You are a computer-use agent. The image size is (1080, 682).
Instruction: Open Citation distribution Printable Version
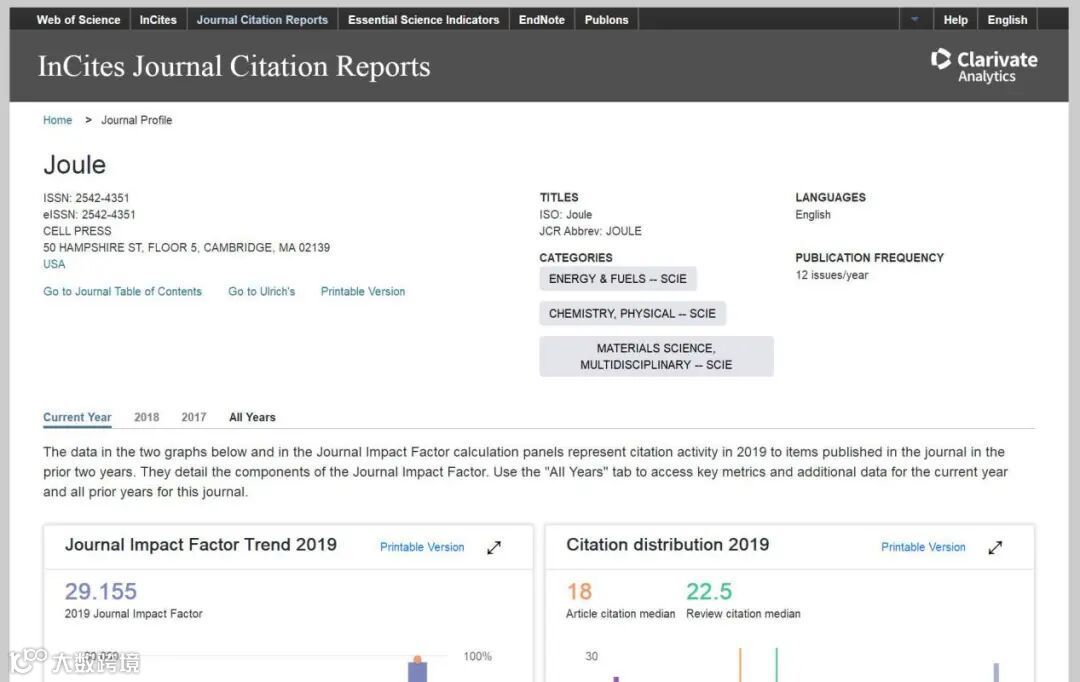click(923, 547)
